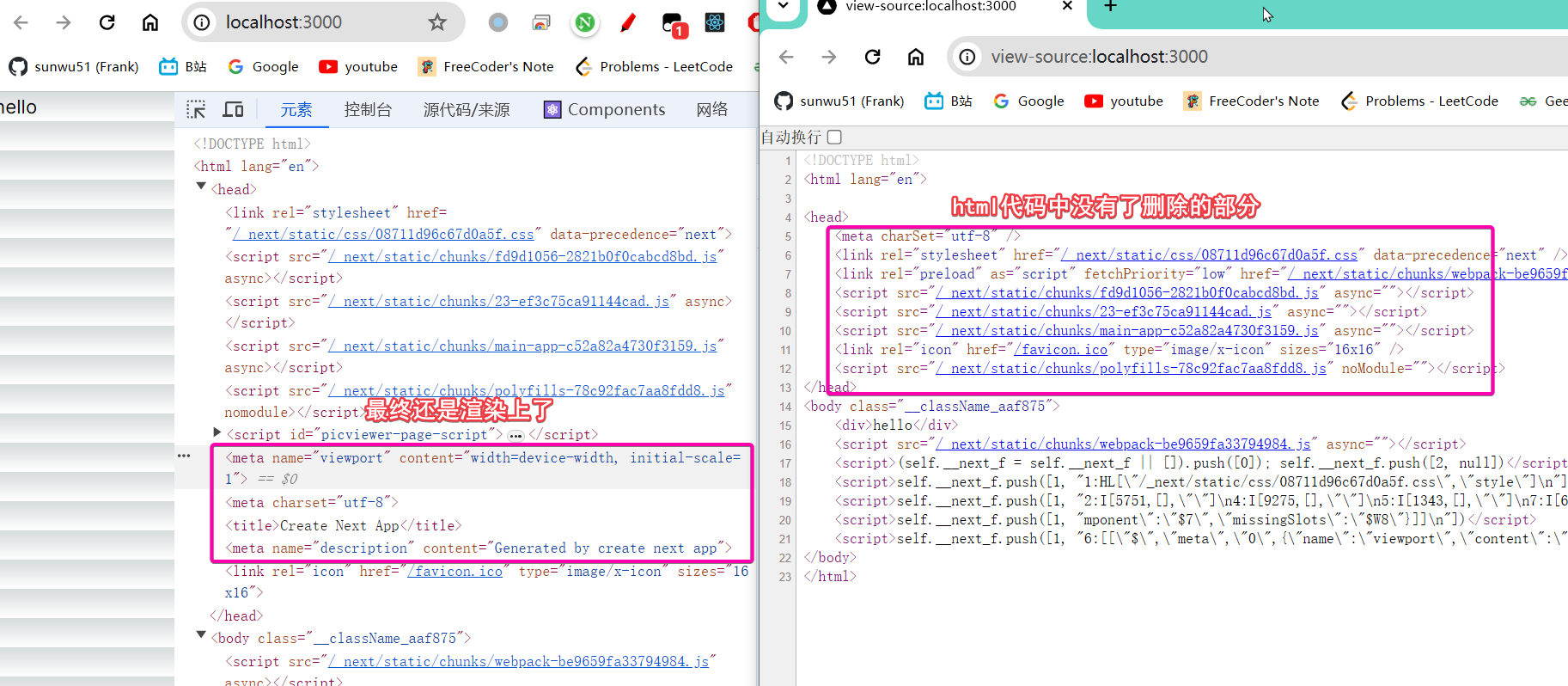
Task: Open the red highlighter pen extension
Action: 628,22
